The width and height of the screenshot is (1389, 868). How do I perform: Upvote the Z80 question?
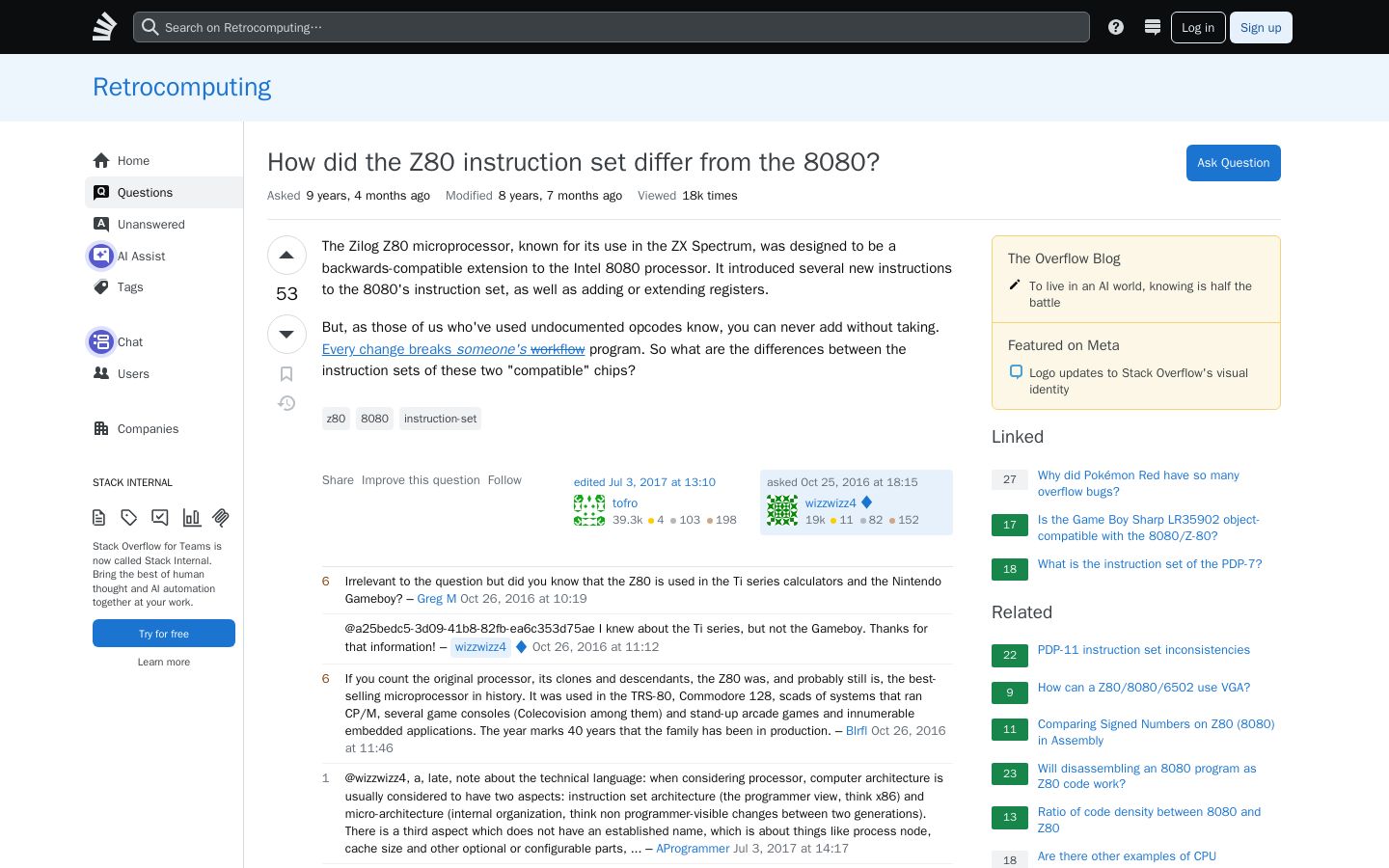pyautogui.click(x=286, y=256)
